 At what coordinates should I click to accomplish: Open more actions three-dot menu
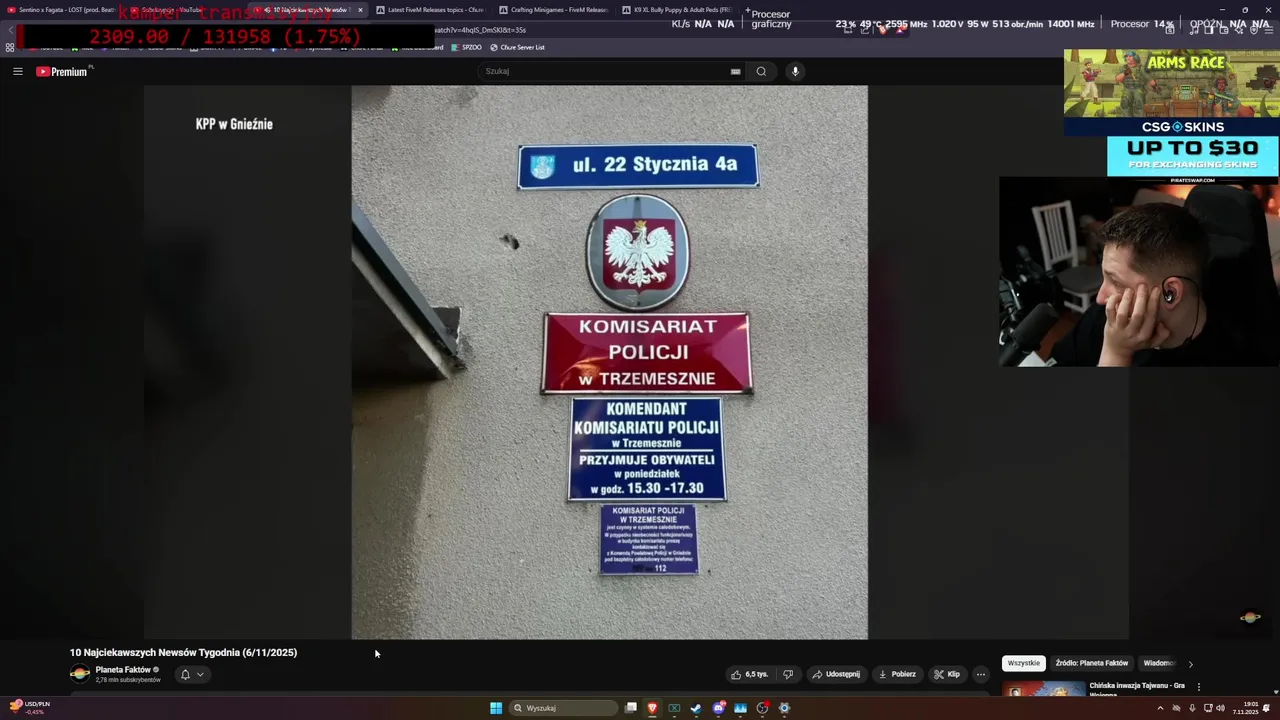[981, 674]
